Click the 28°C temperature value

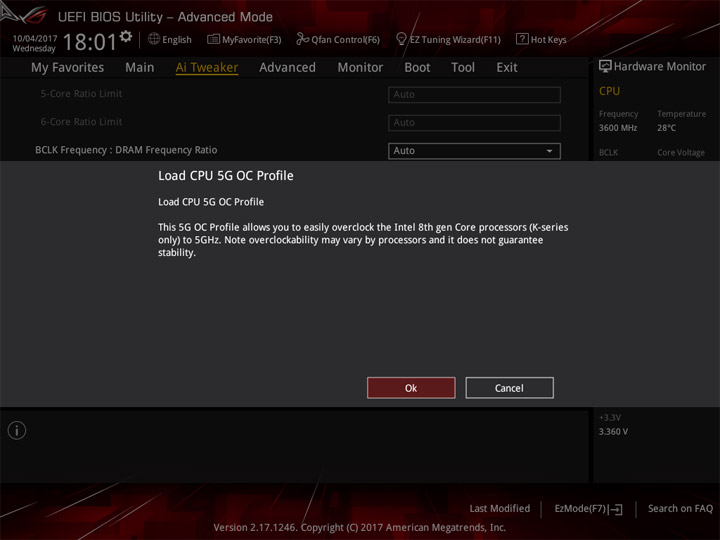pyautogui.click(x=666, y=128)
